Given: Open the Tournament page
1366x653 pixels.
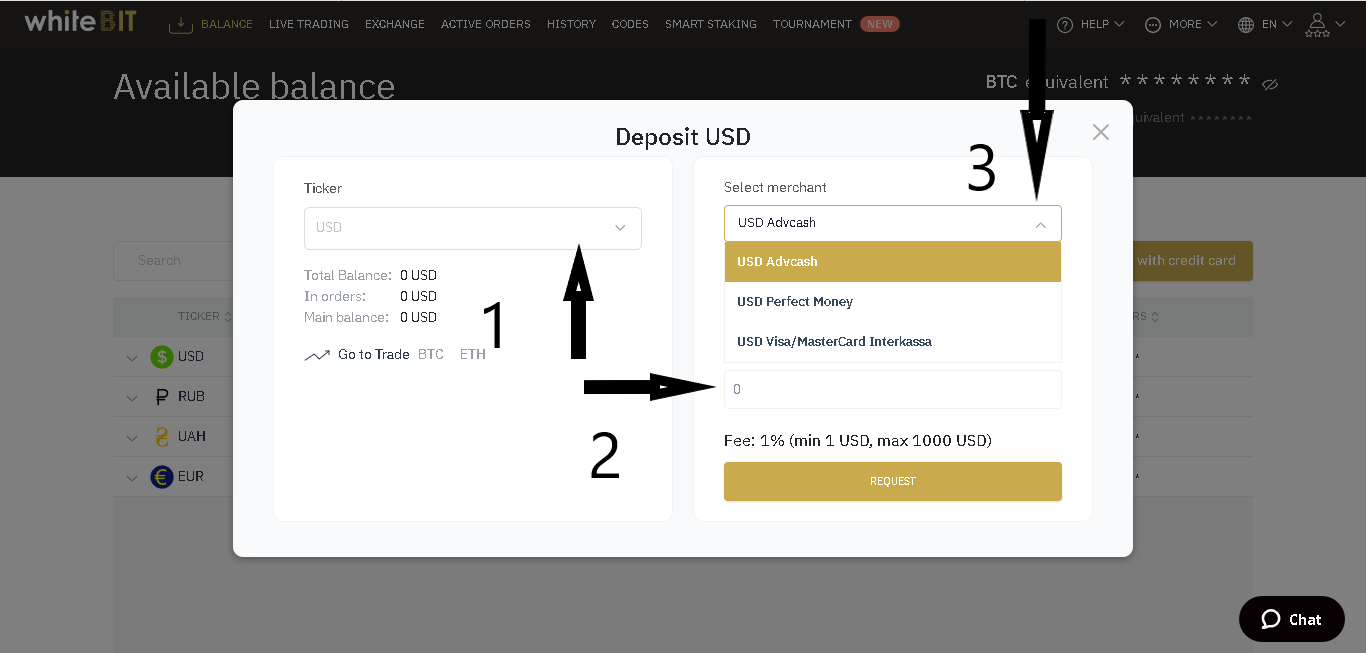Looking at the screenshot, I should (812, 24).
